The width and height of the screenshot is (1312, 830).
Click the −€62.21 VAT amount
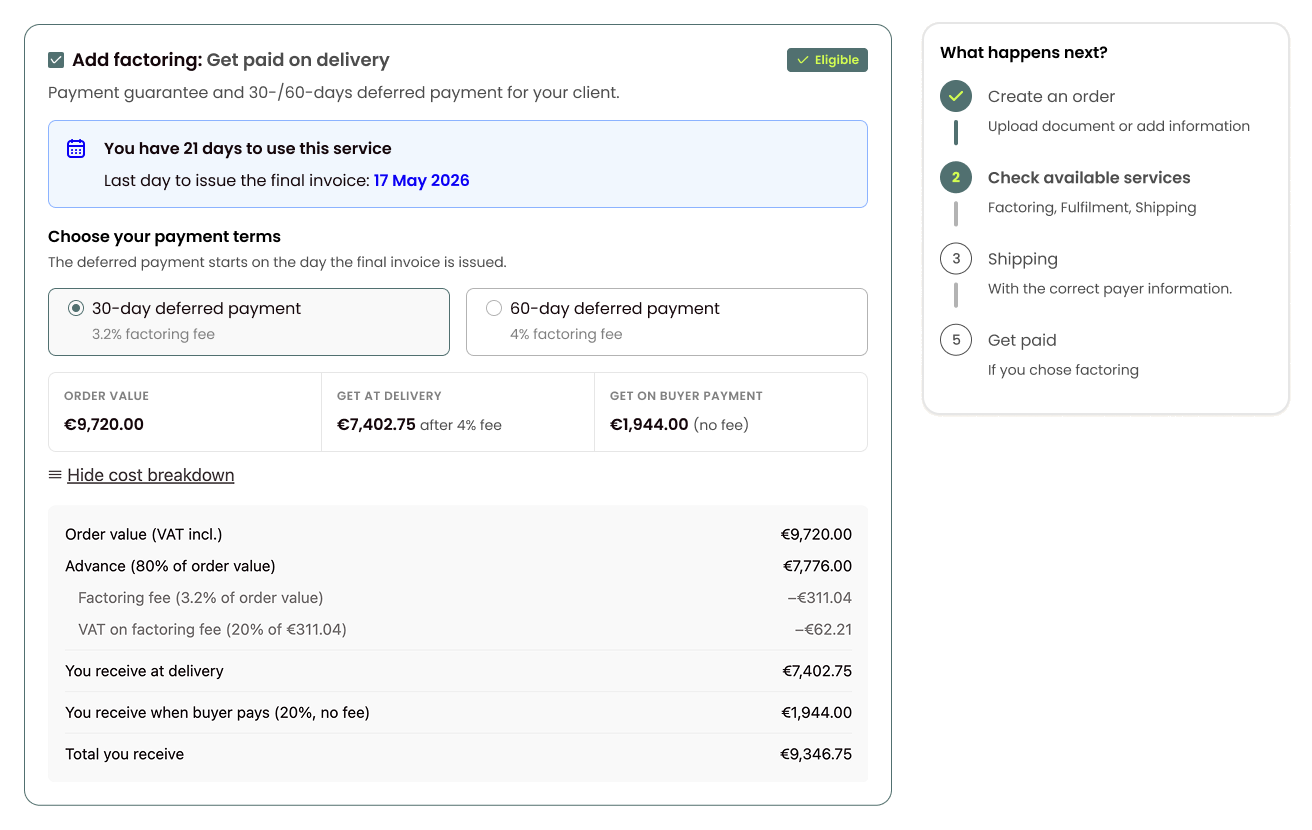(x=823, y=630)
